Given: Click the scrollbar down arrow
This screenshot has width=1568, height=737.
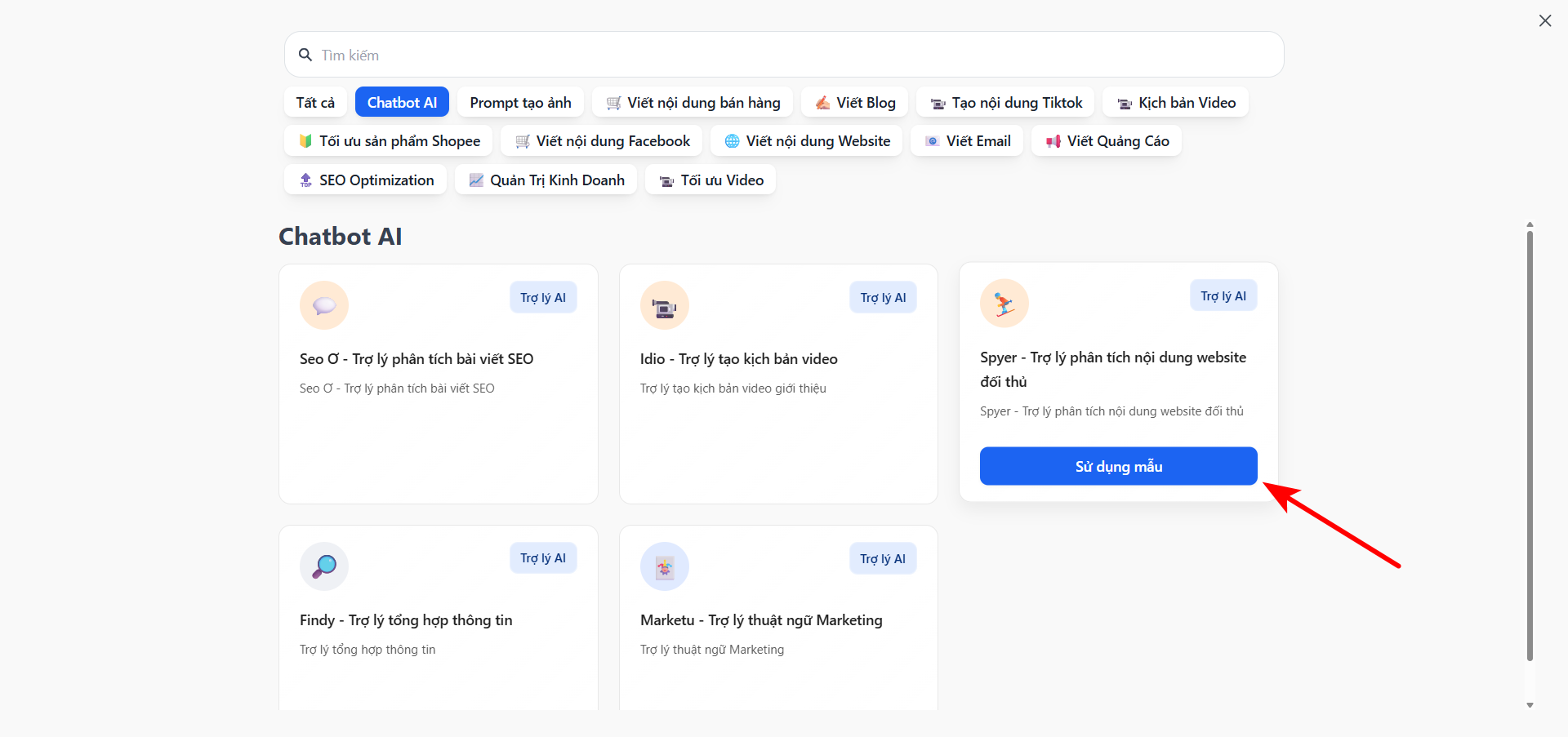Looking at the screenshot, I should (1530, 705).
